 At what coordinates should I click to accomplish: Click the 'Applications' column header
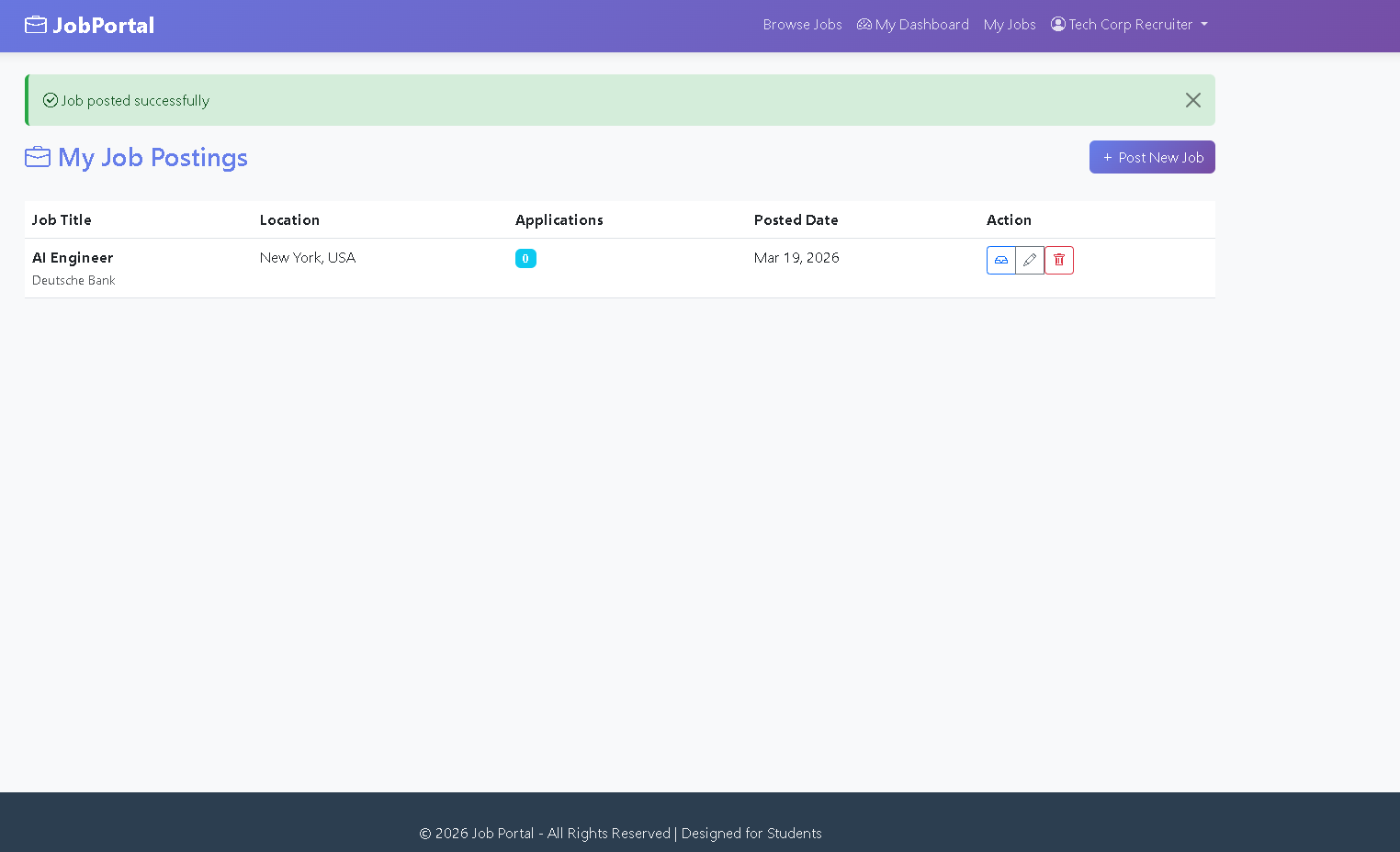coord(559,220)
